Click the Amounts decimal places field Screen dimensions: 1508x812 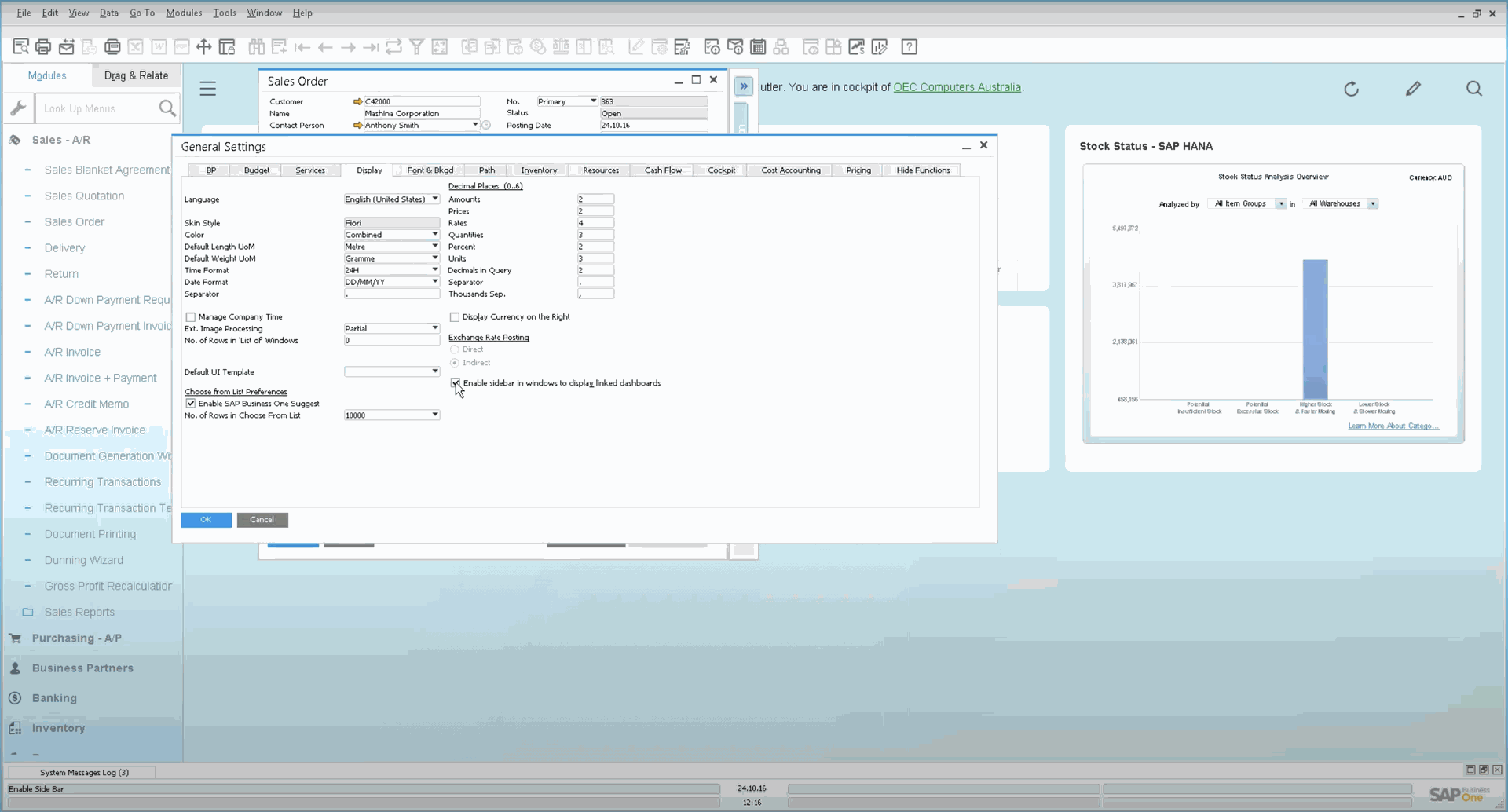click(595, 199)
